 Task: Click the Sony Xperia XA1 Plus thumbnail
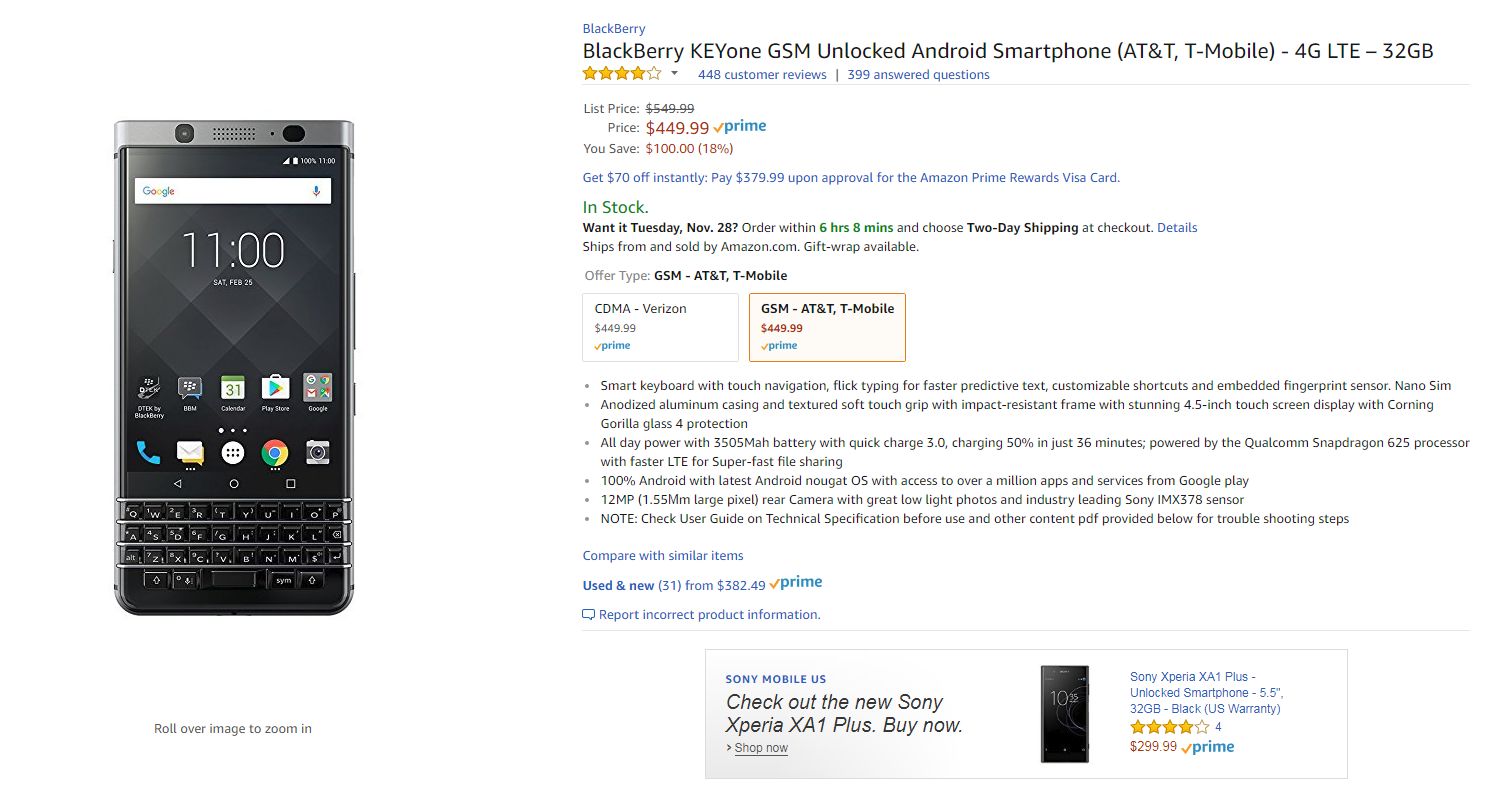coord(1064,713)
